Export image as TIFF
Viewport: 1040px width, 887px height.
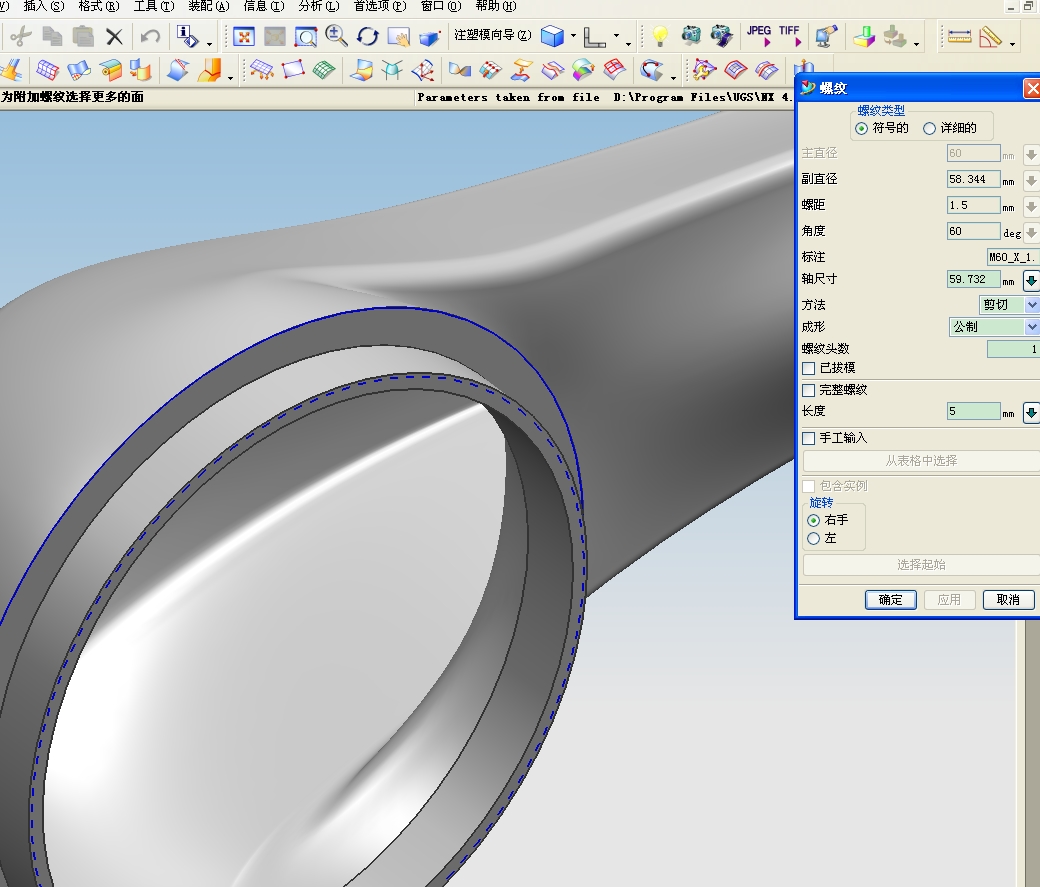789,36
